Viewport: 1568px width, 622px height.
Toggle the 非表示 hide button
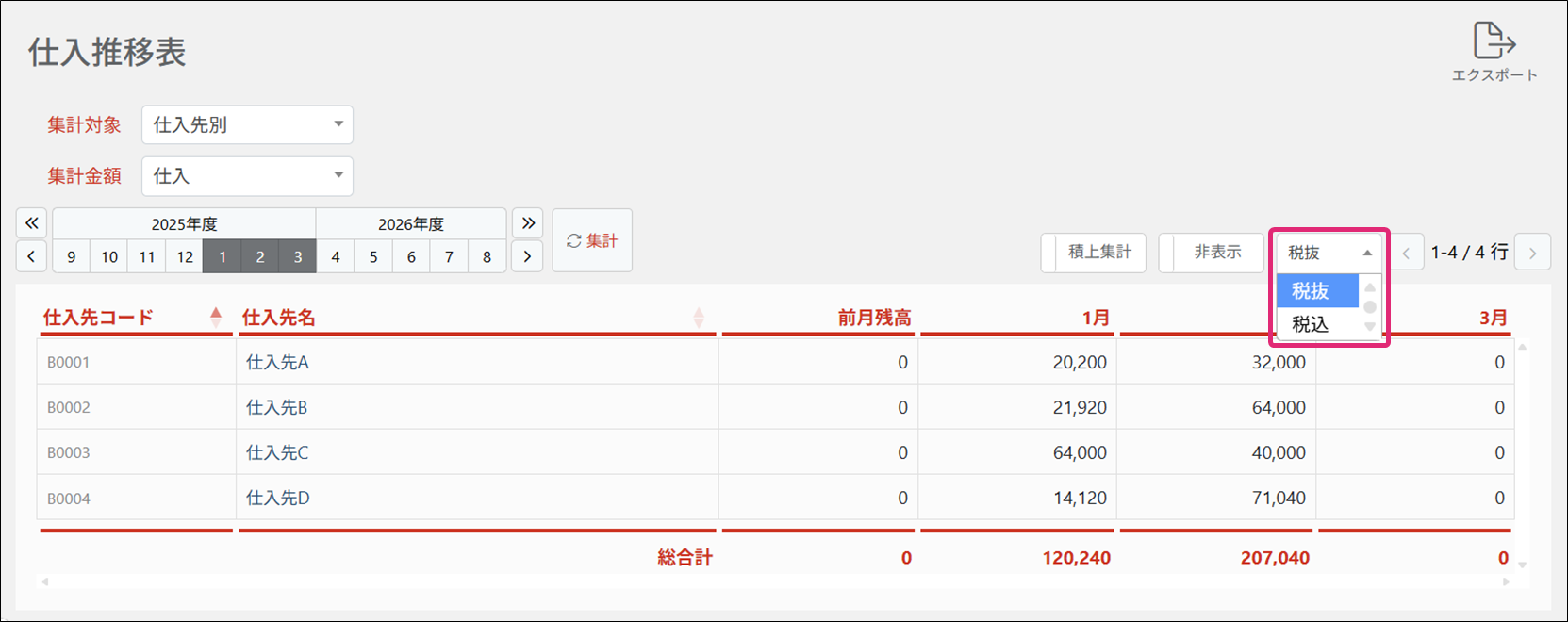point(1212,253)
